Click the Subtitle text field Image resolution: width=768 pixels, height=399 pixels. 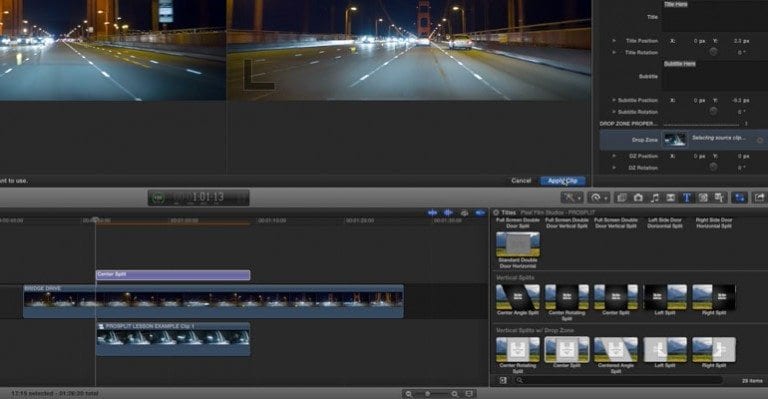click(x=715, y=76)
